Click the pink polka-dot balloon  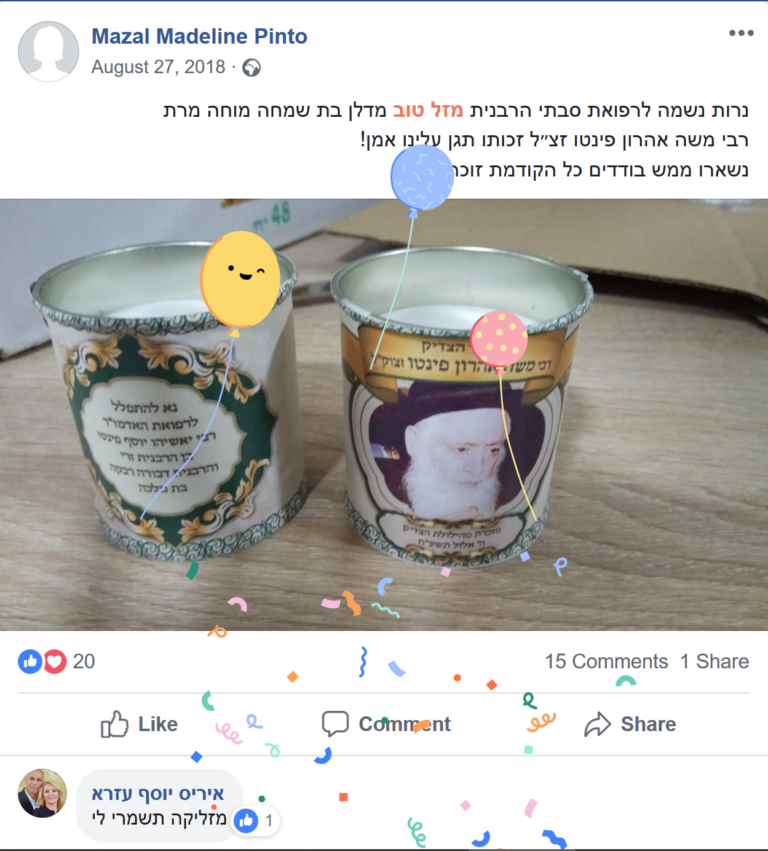[x=499, y=340]
